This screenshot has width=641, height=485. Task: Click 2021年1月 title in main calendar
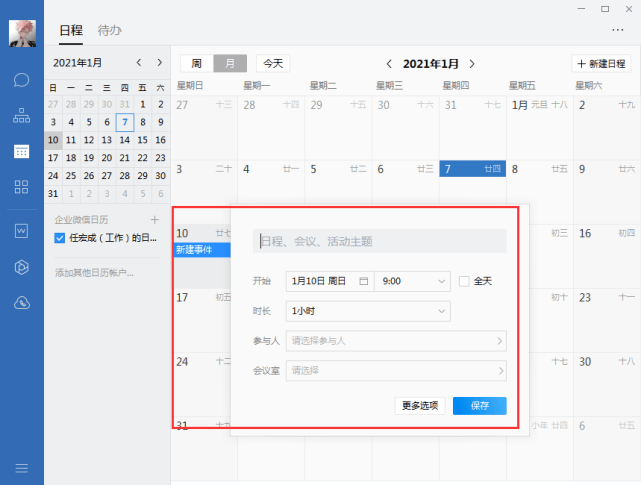click(x=430, y=64)
